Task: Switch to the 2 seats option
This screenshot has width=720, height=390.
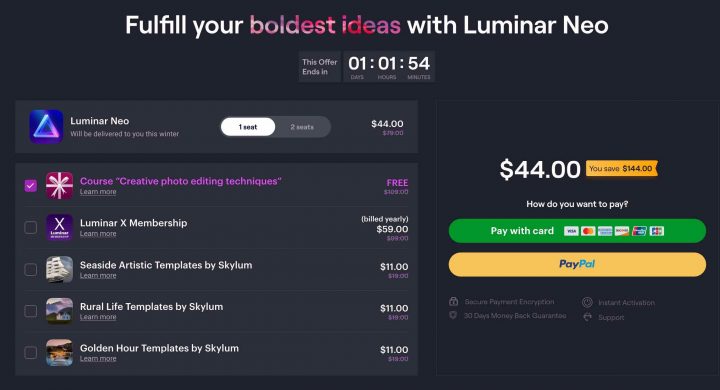Action: [x=302, y=127]
